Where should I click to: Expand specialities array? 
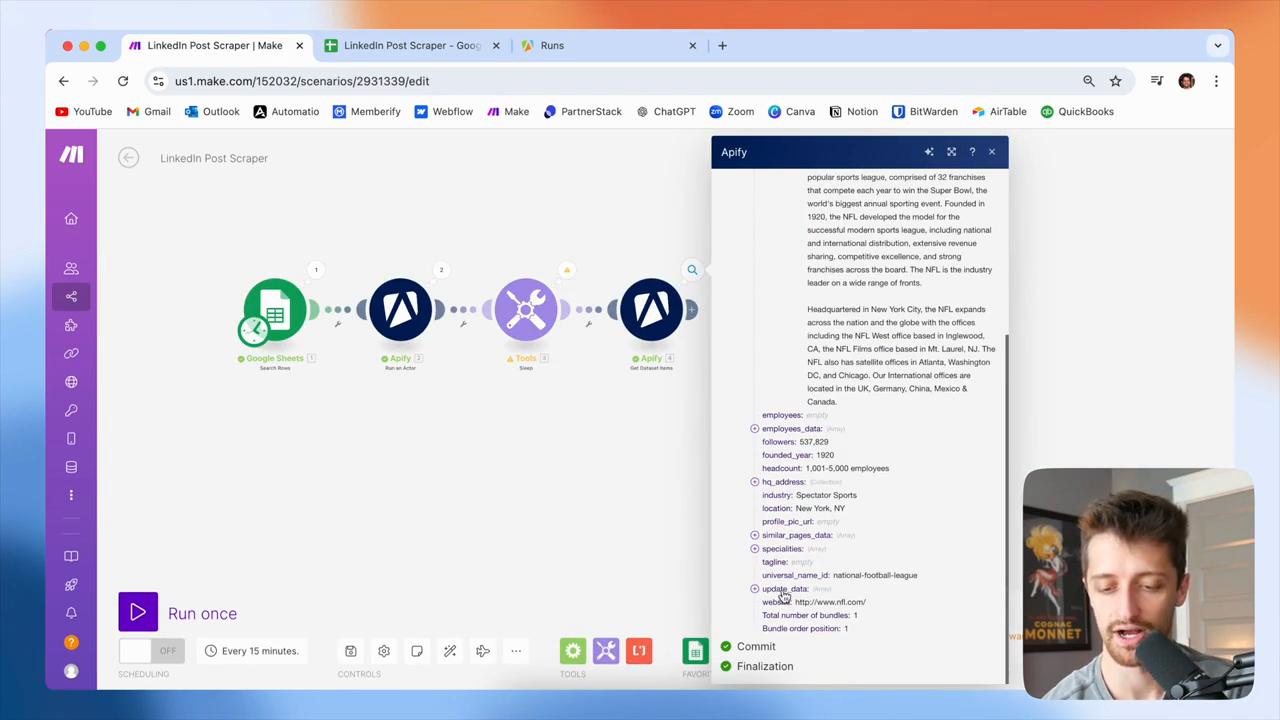pyautogui.click(x=755, y=548)
